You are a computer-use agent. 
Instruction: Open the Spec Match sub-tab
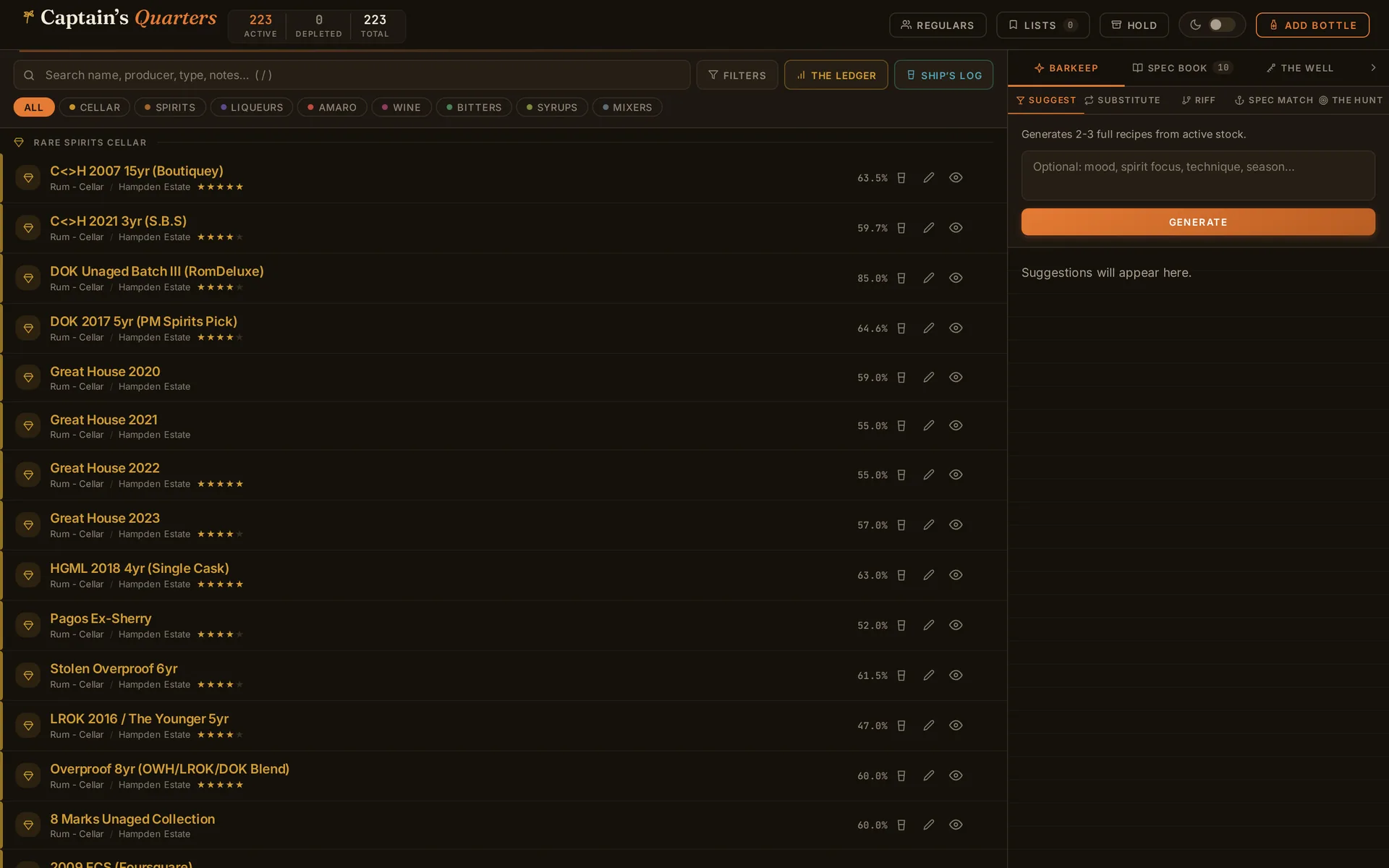click(1274, 101)
